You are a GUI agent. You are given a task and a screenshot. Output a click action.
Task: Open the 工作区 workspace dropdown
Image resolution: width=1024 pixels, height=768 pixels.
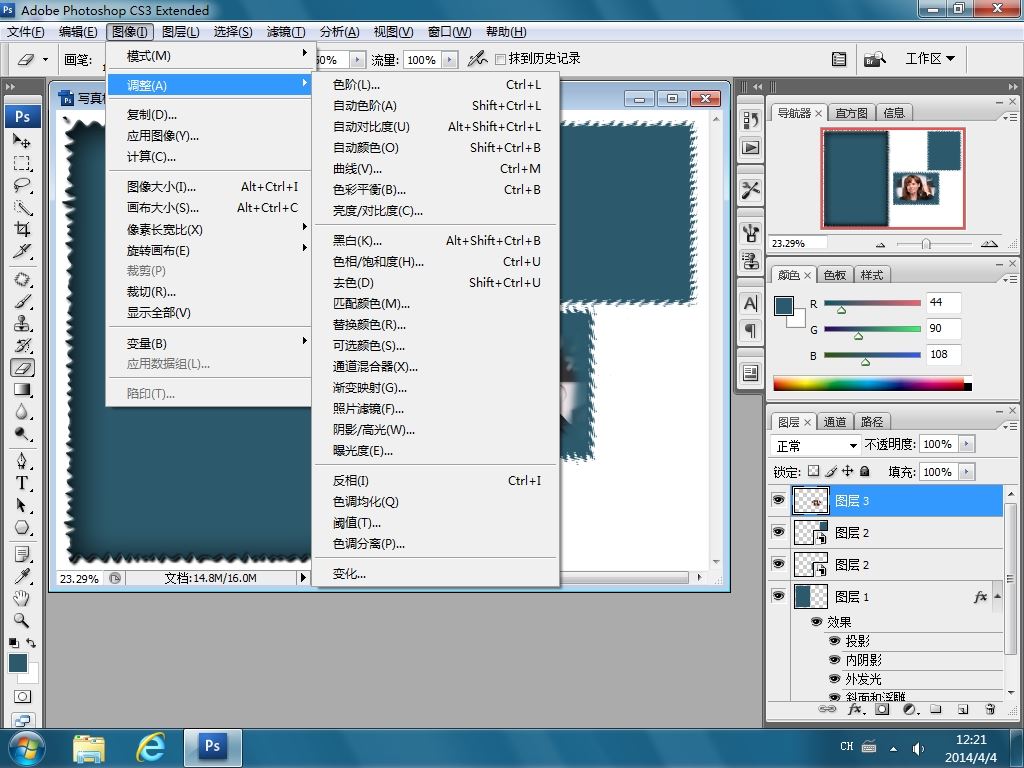[930, 59]
